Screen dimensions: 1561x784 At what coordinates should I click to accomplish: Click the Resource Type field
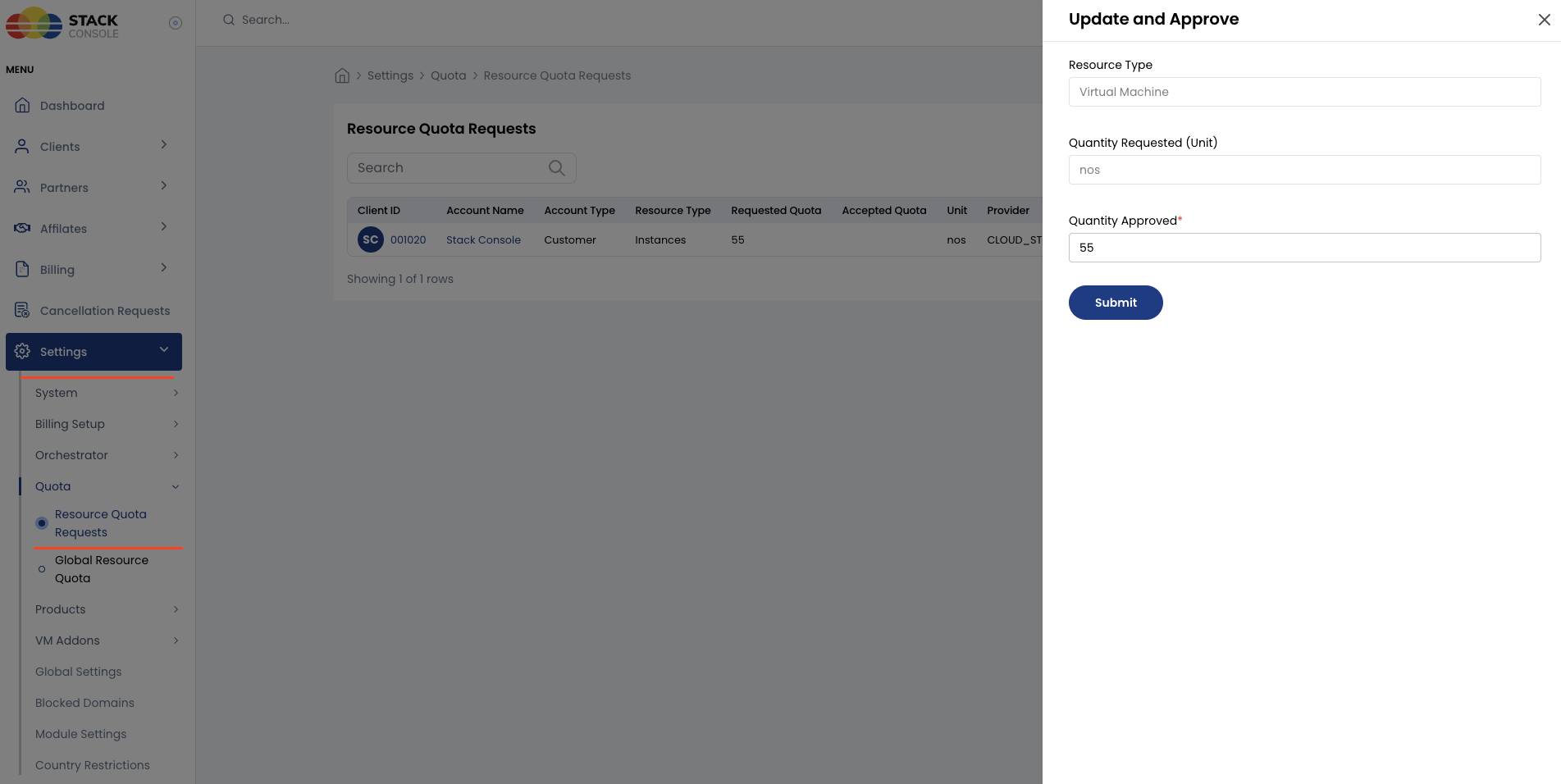coord(1304,92)
